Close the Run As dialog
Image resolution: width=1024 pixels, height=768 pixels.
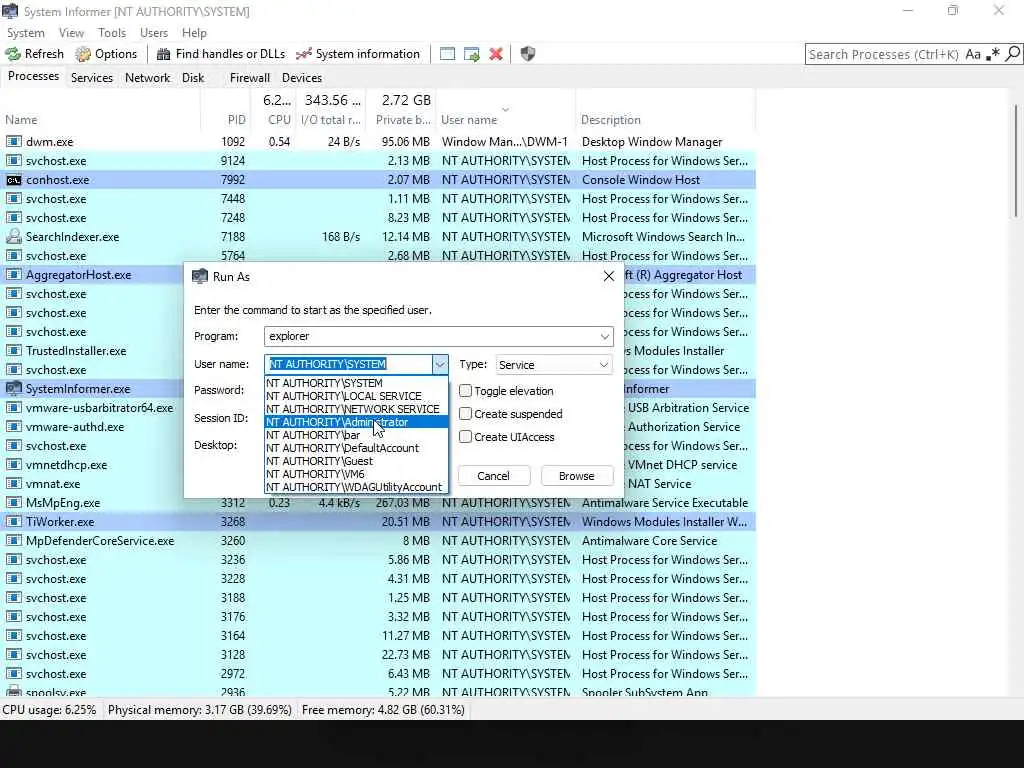[x=609, y=276]
